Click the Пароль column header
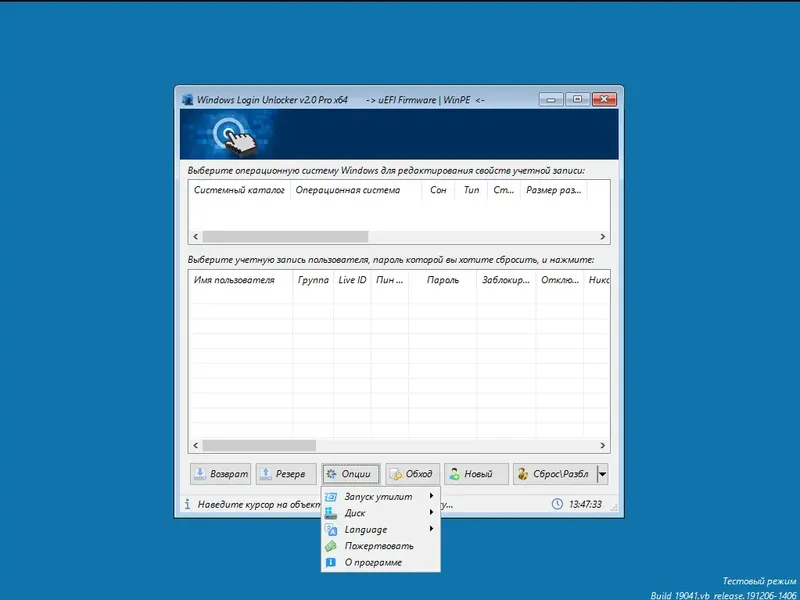The height and width of the screenshot is (600, 800). click(x=442, y=280)
